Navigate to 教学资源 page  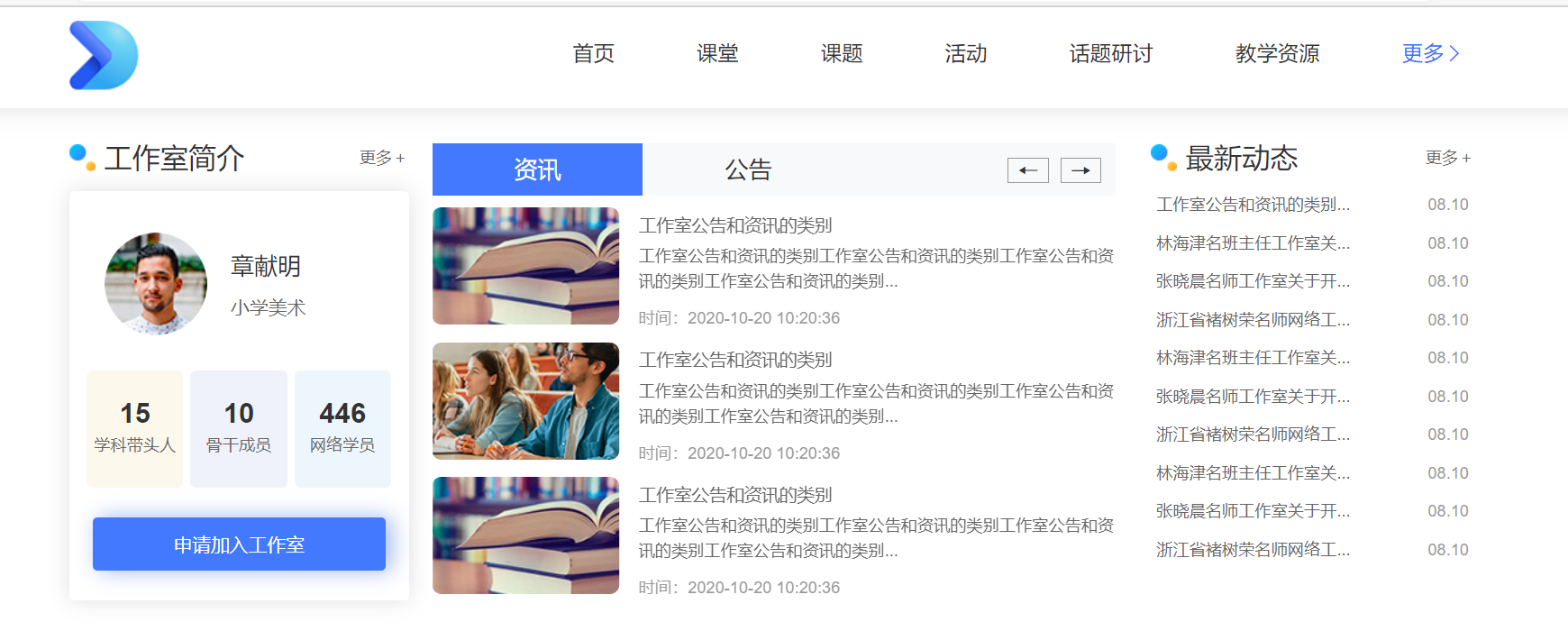click(x=1277, y=54)
